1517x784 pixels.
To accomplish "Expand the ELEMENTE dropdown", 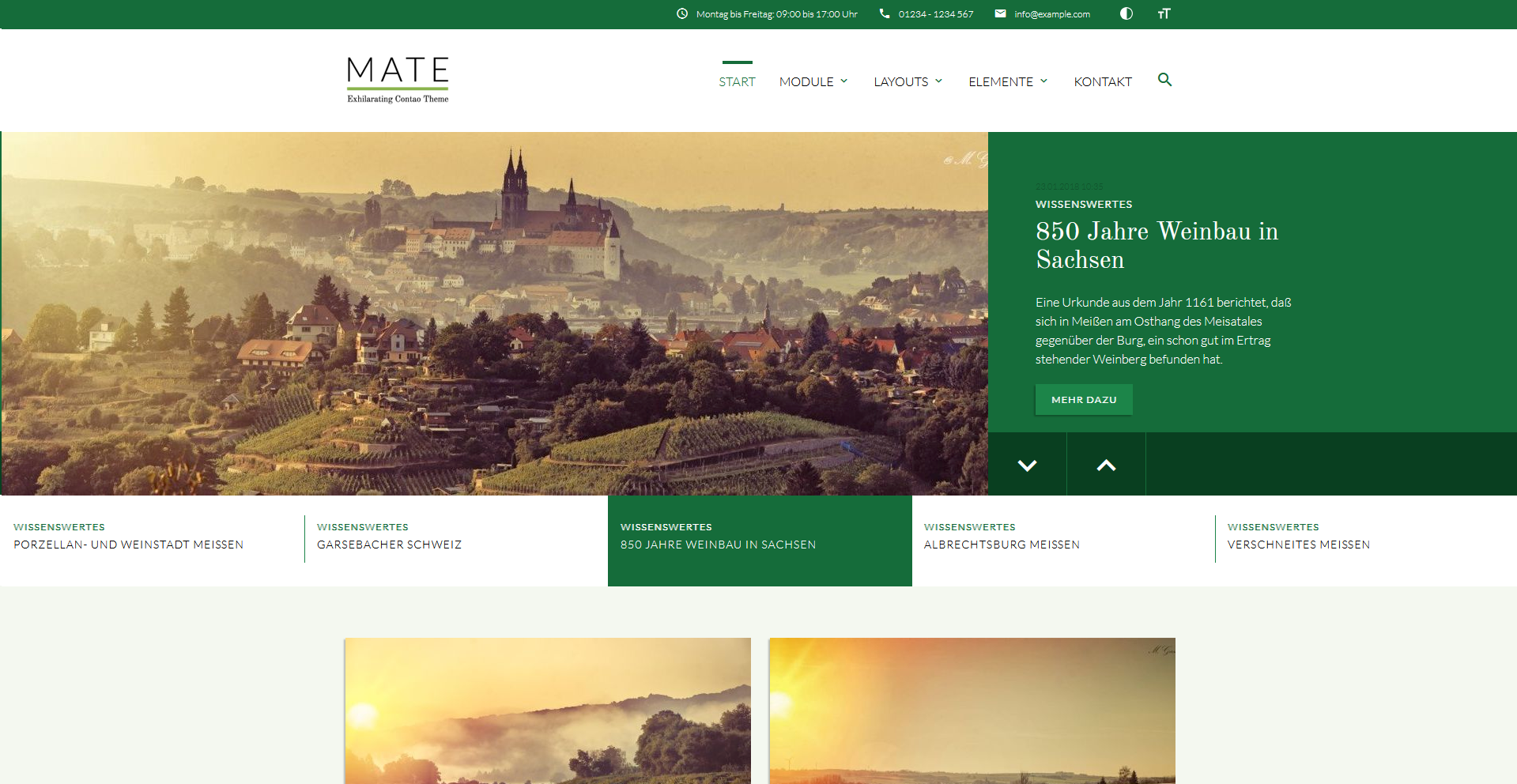I will [1007, 81].
